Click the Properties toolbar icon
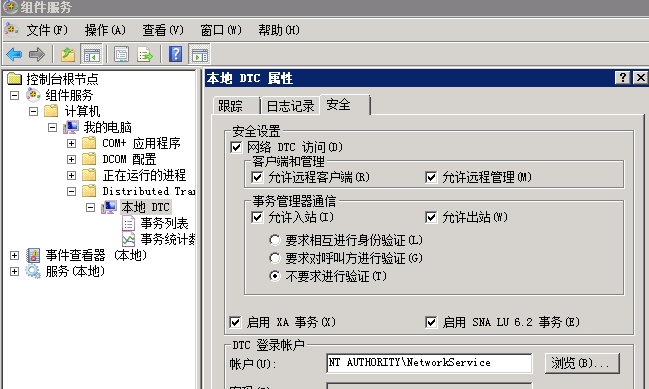Screen dimensions: 649x389 pyautogui.click(x=122, y=54)
